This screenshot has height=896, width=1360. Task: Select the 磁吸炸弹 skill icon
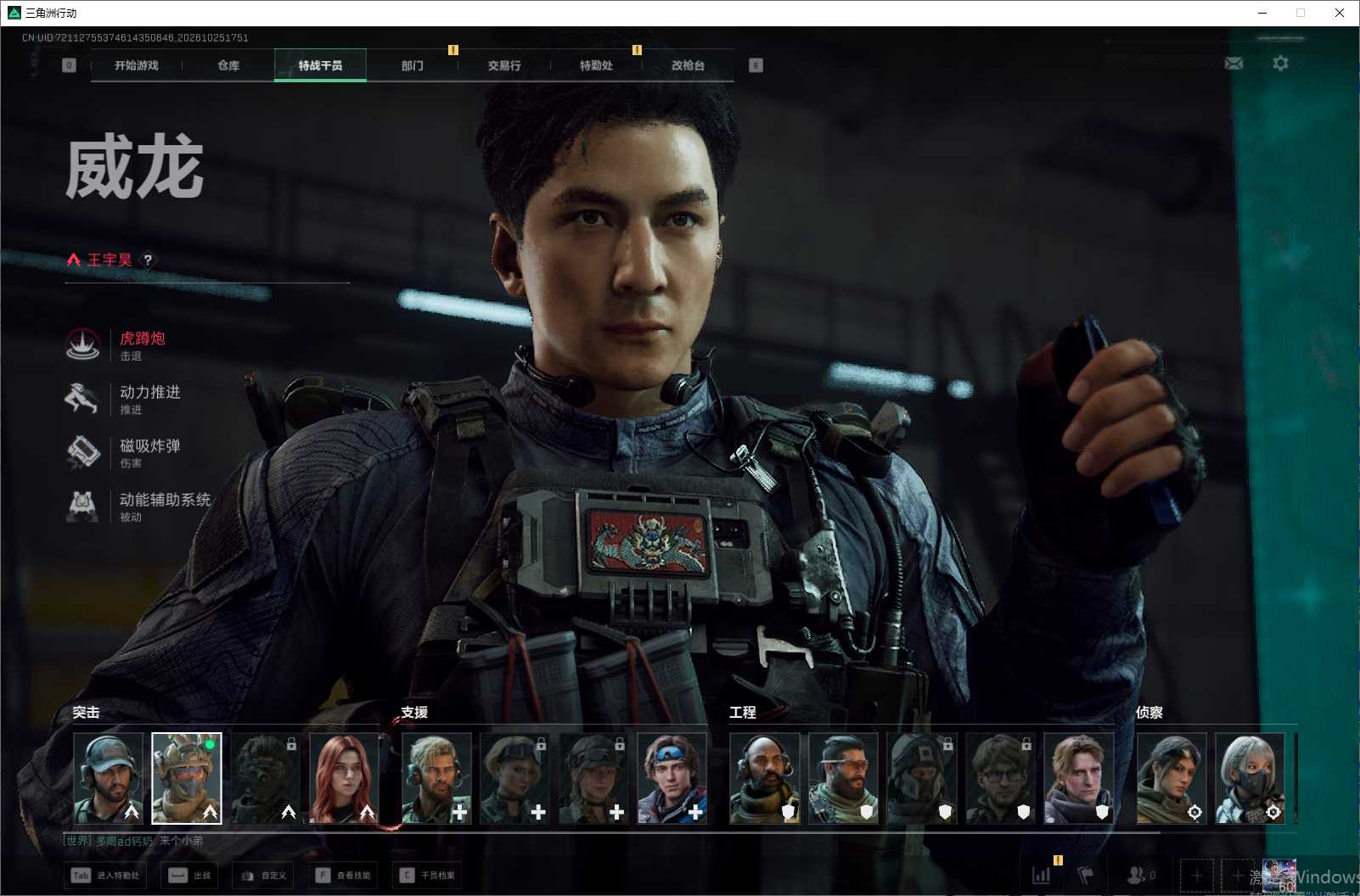tap(83, 452)
